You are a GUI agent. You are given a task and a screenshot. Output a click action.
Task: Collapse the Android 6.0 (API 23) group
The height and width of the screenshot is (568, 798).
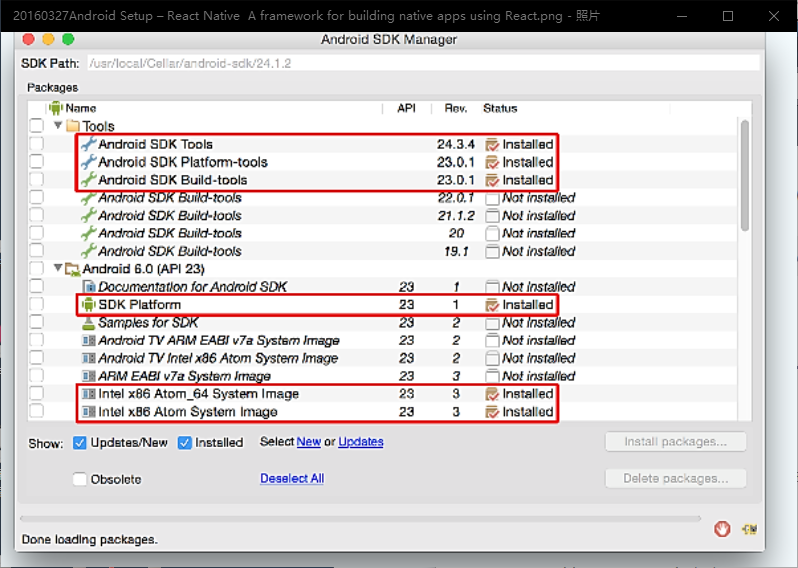pyautogui.click(x=58, y=268)
